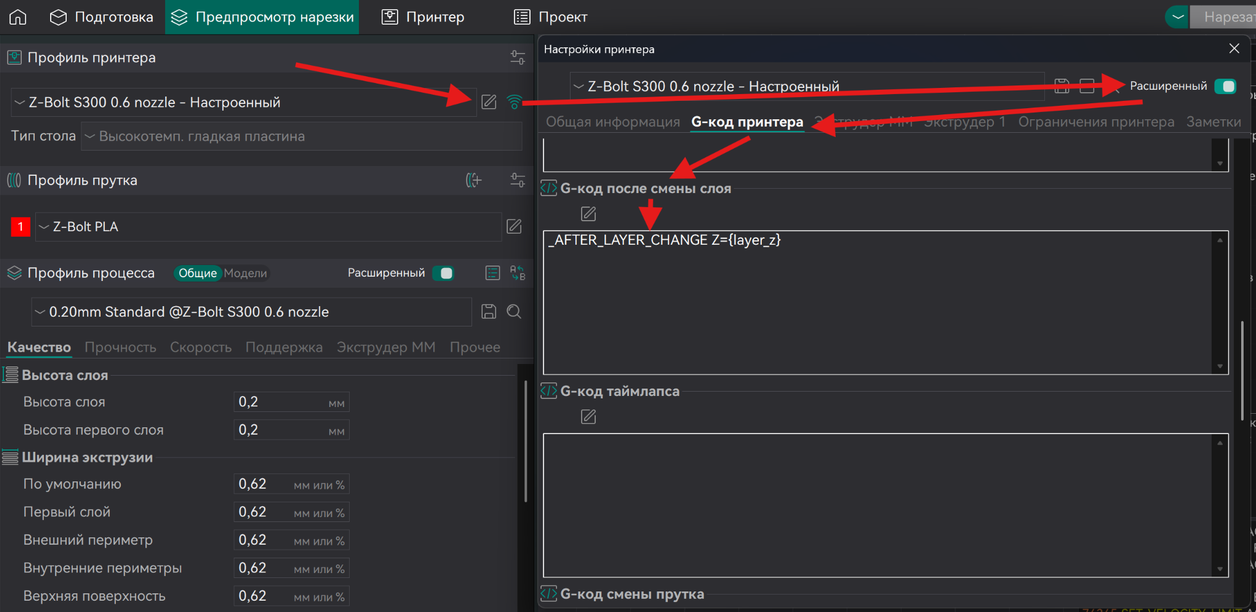Click the filament spool section icon
Image resolution: width=1256 pixels, height=612 pixels.
click(x=14, y=181)
